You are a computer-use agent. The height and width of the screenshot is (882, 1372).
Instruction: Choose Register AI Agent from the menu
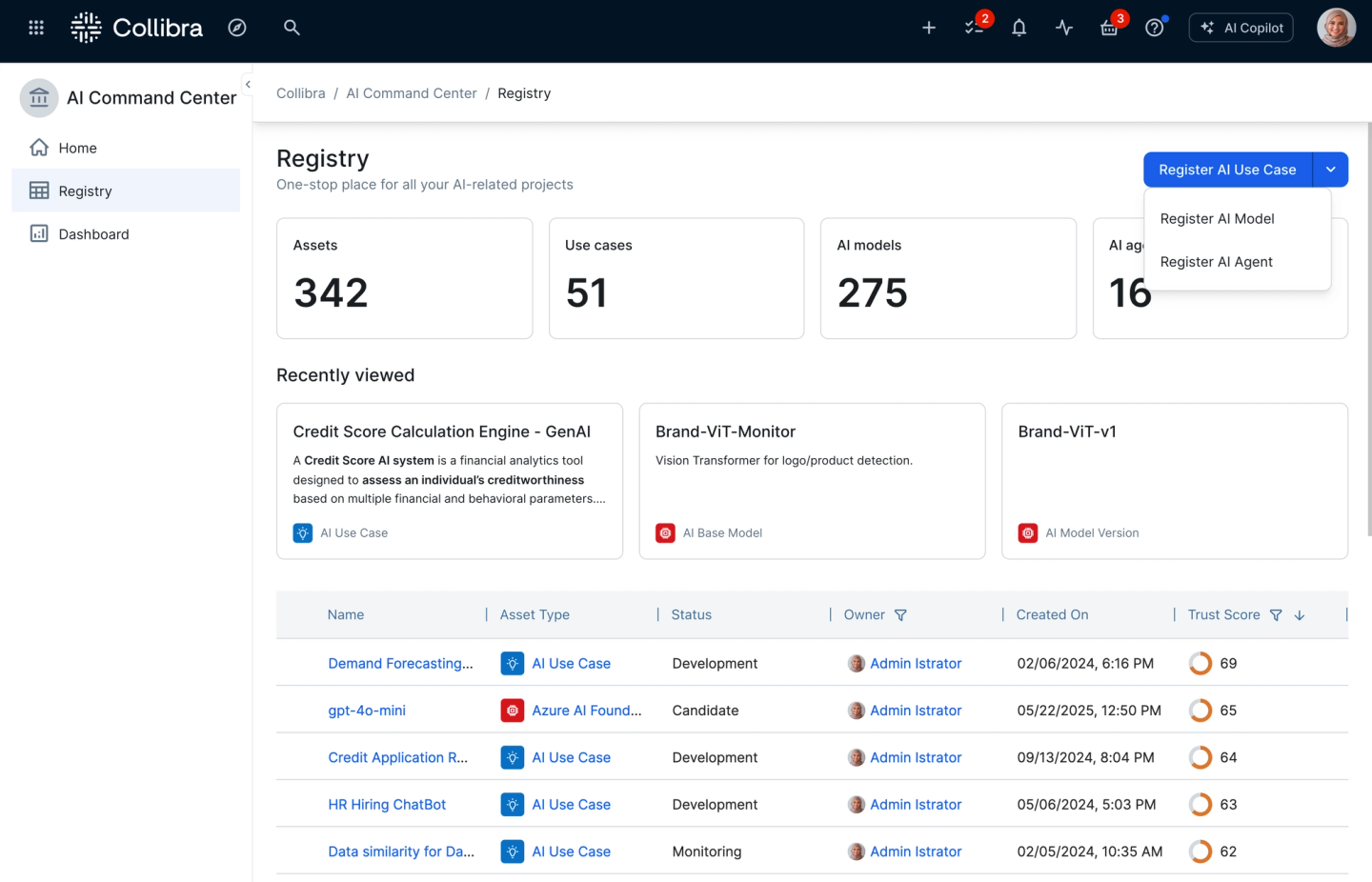1216,262
